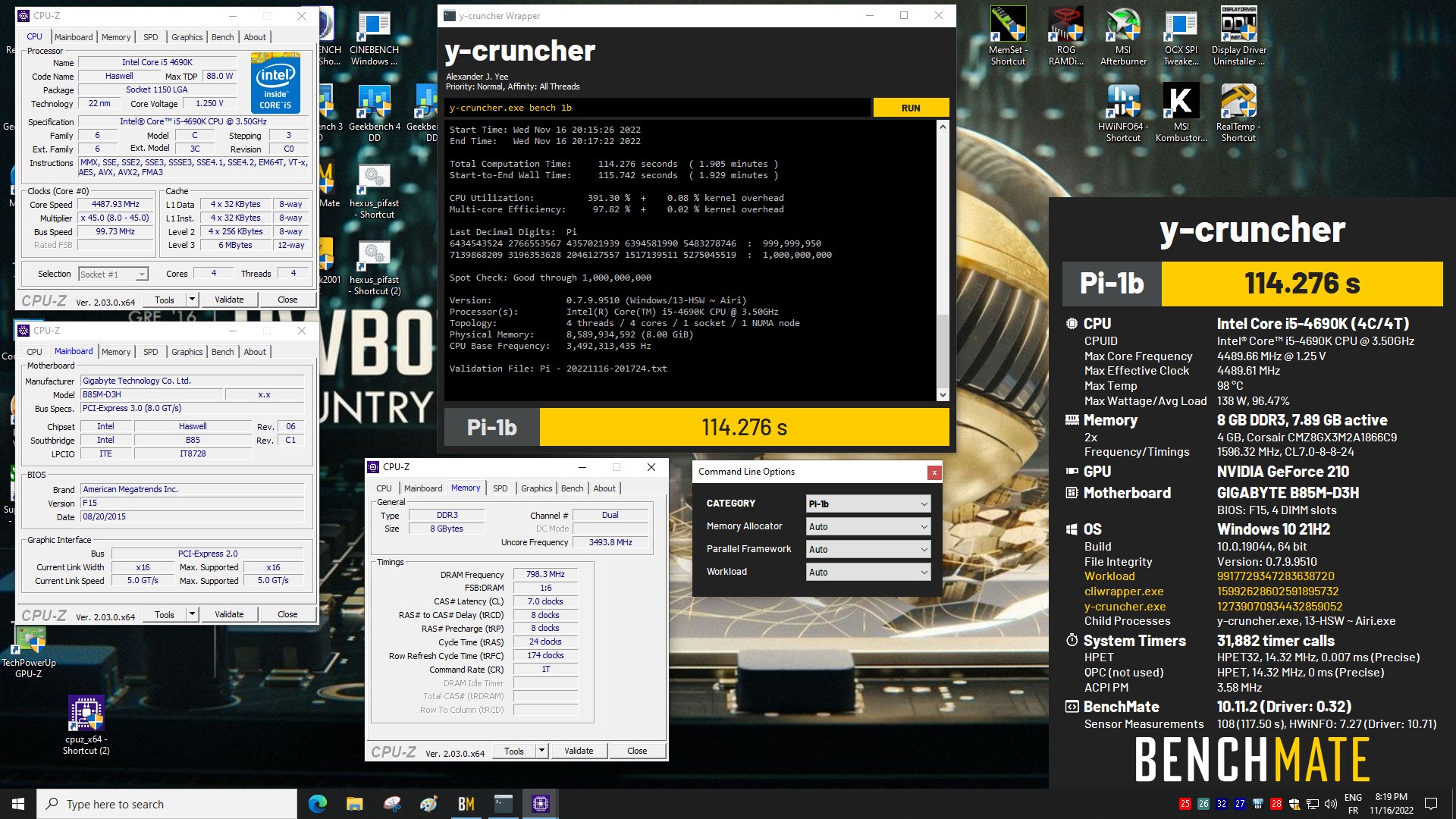Click Close button in Mainboard CPU-Z window

click(287, 614)
